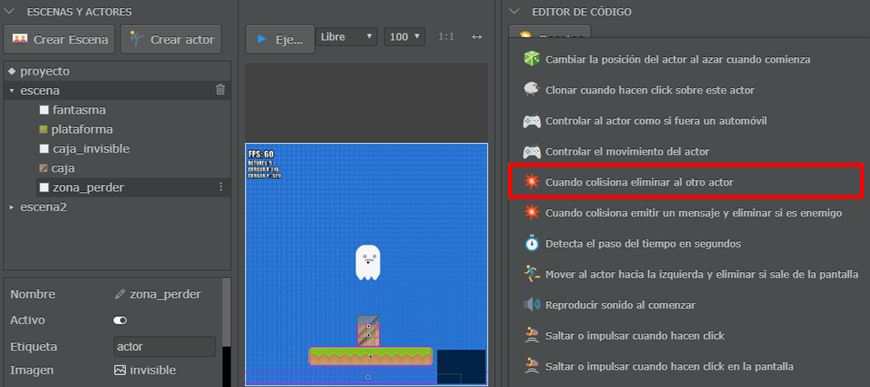Toggle the Activo switch off

[x=120, y=320]
